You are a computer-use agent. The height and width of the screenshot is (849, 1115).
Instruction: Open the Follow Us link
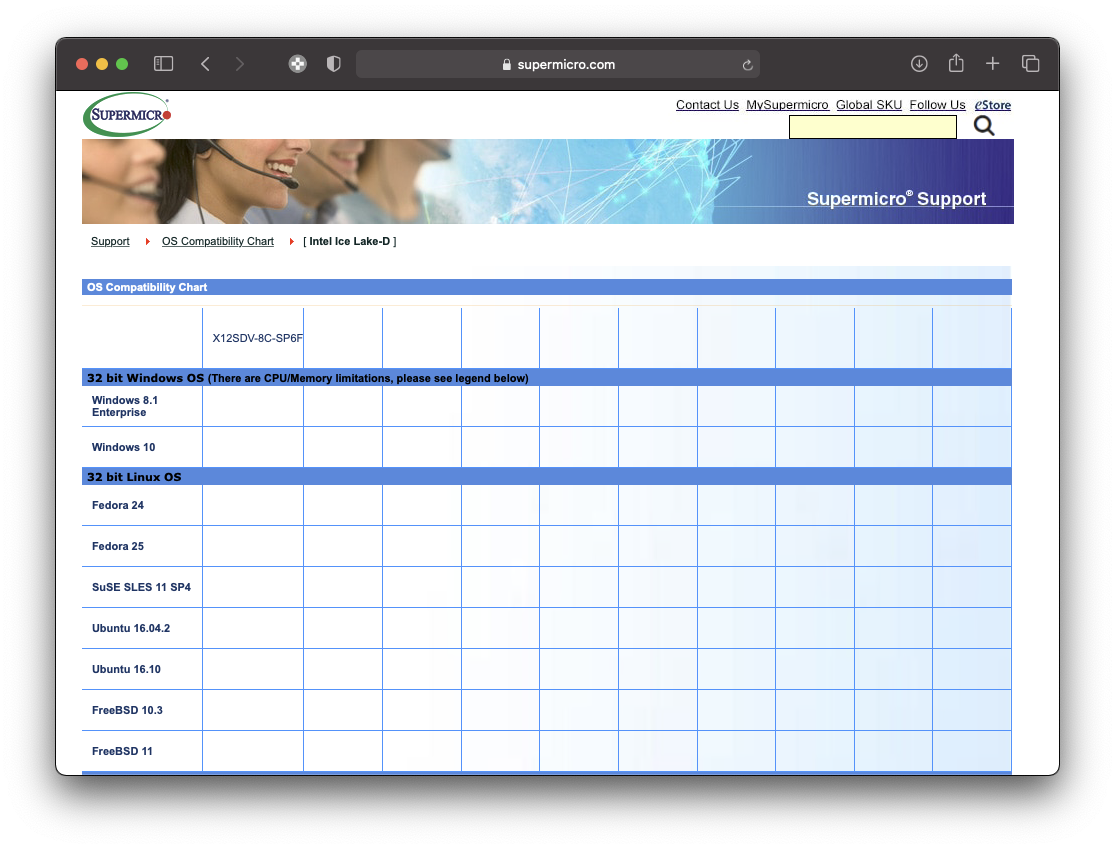(937, 105)
